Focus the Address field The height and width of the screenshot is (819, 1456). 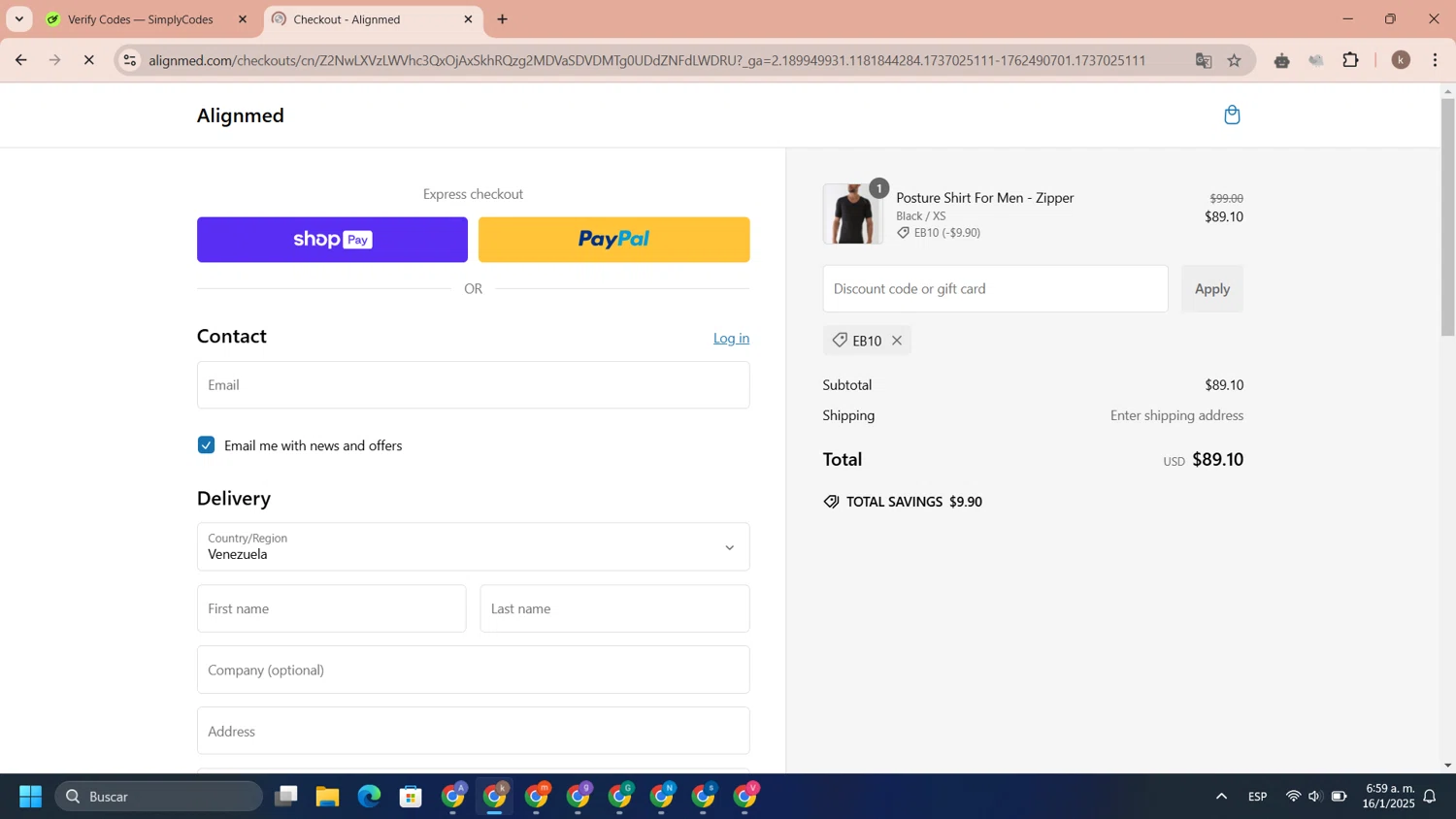[473, 731]
